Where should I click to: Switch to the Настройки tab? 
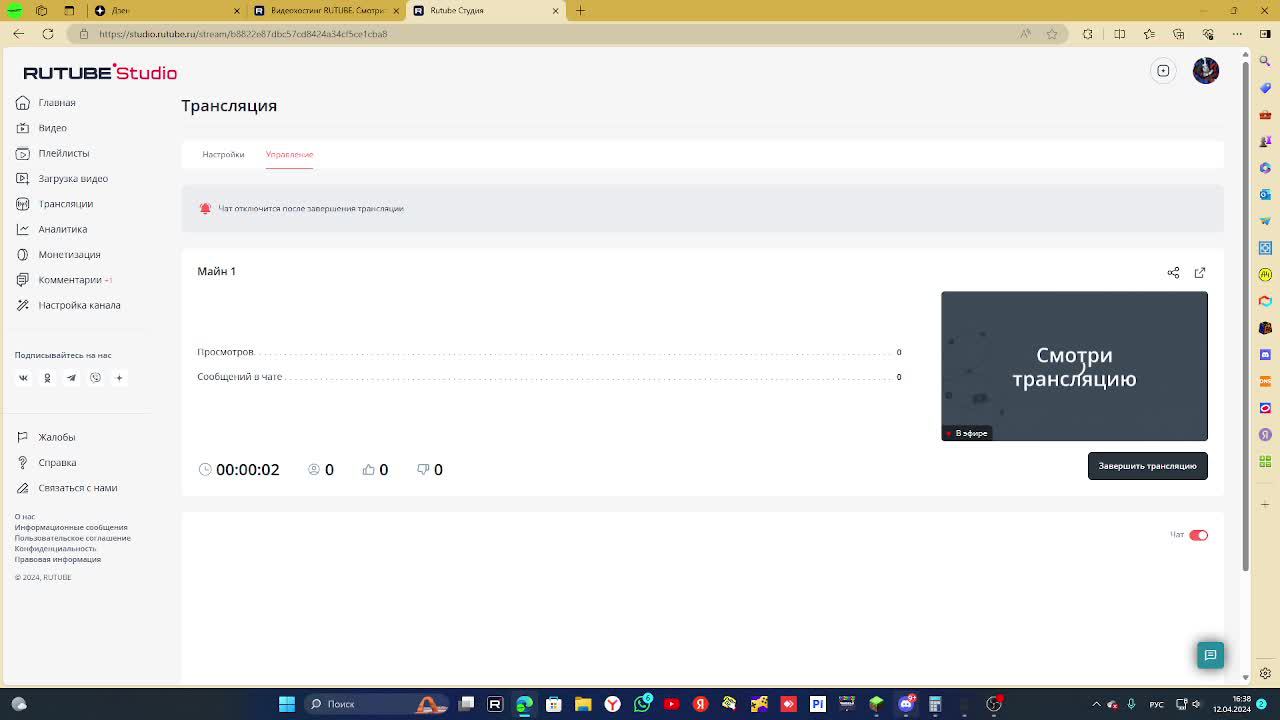click(223, 154)
